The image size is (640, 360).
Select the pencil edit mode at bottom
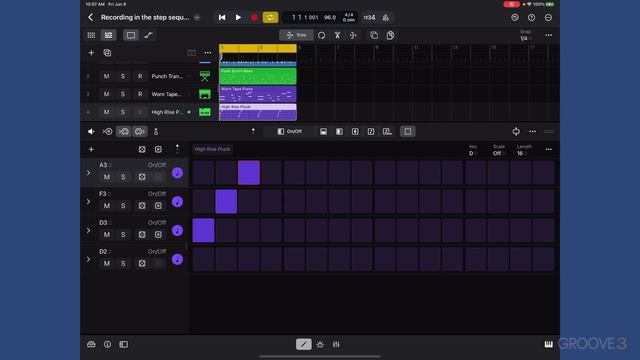304,344
